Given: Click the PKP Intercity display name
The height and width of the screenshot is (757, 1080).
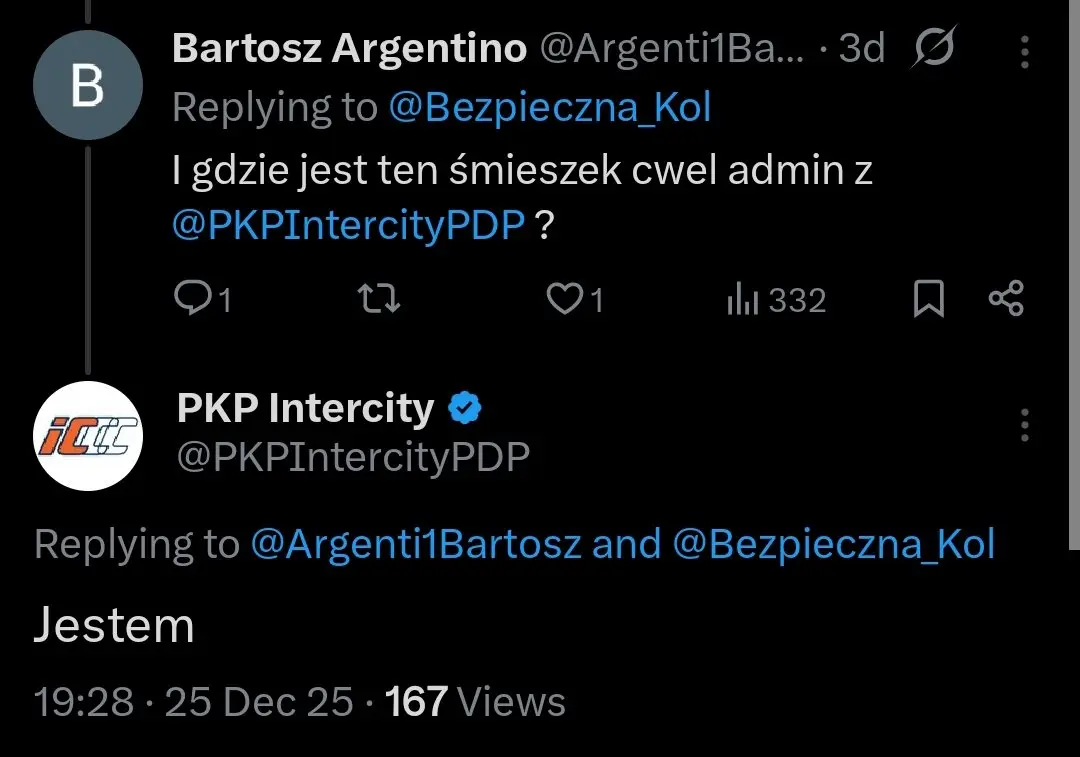Looking at the screenshot, I should pyautogui.click(x=305, y=408).
